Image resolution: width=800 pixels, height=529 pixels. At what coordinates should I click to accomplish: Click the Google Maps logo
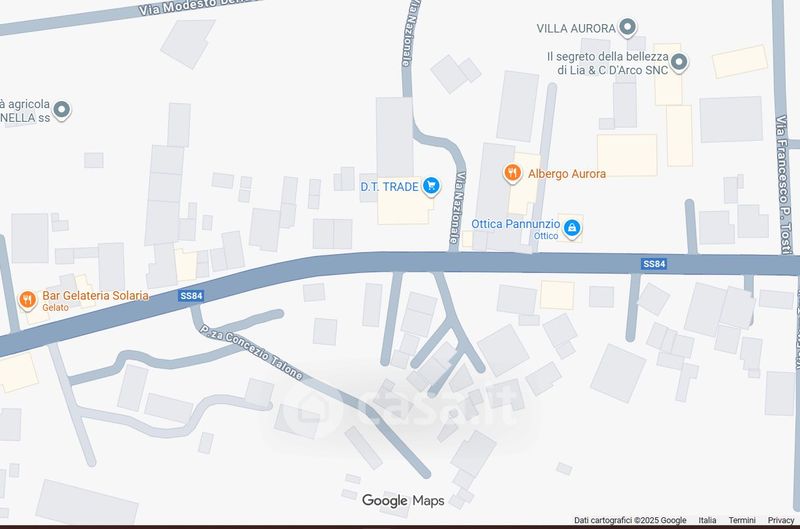tap(403, 501)
